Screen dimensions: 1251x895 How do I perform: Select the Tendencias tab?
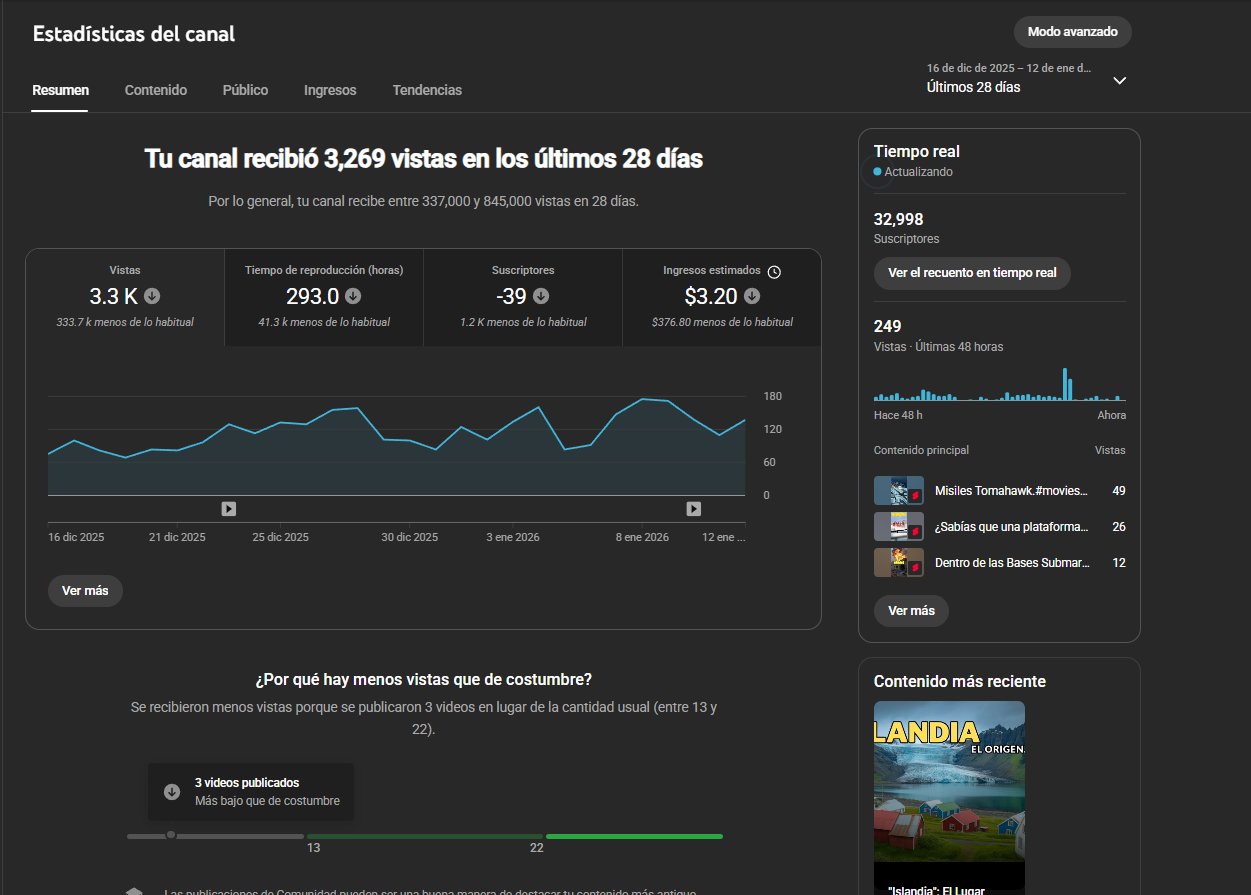pos(427,90)
